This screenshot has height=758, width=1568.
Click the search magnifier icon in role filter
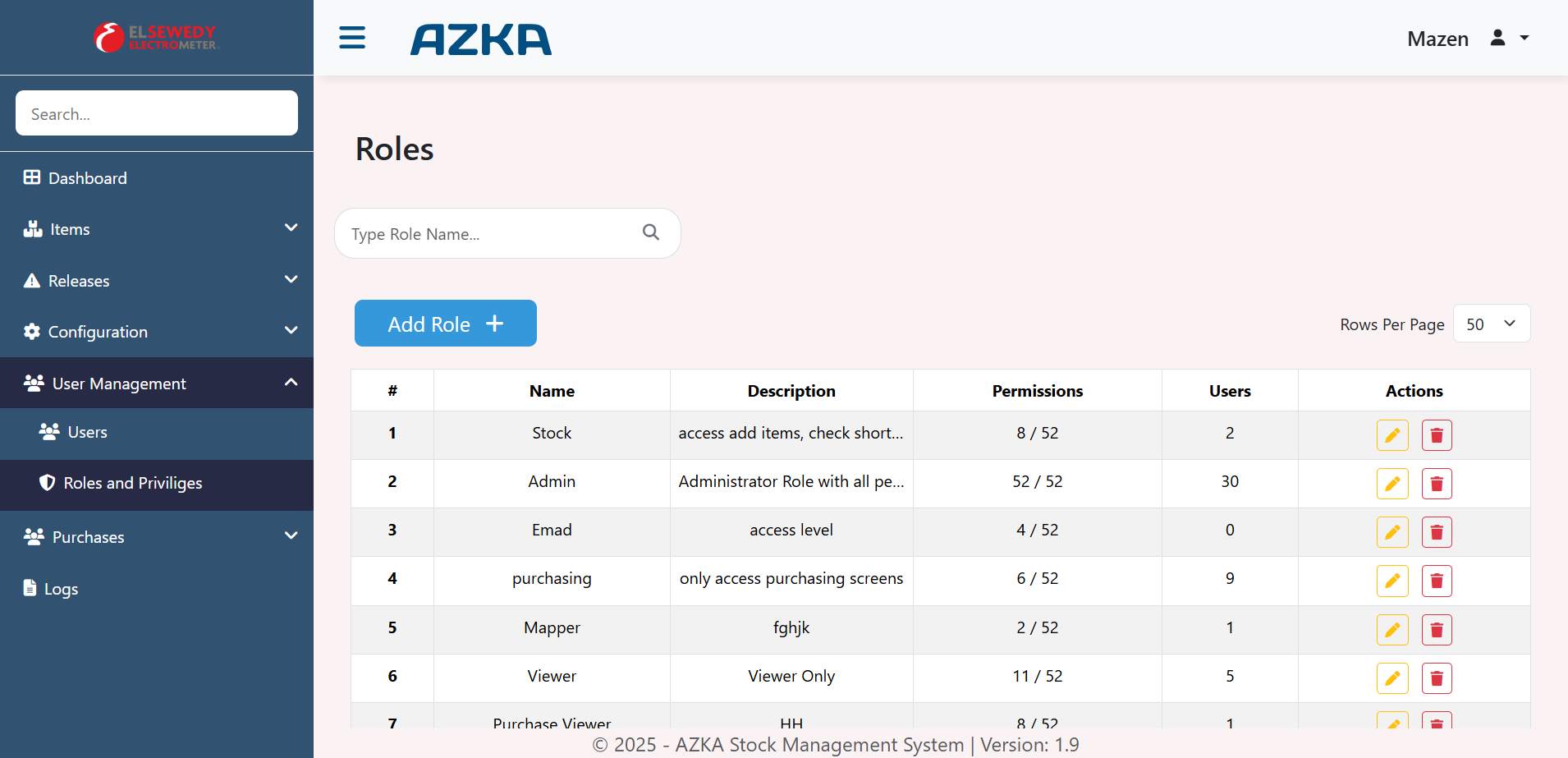click(651, 232)
